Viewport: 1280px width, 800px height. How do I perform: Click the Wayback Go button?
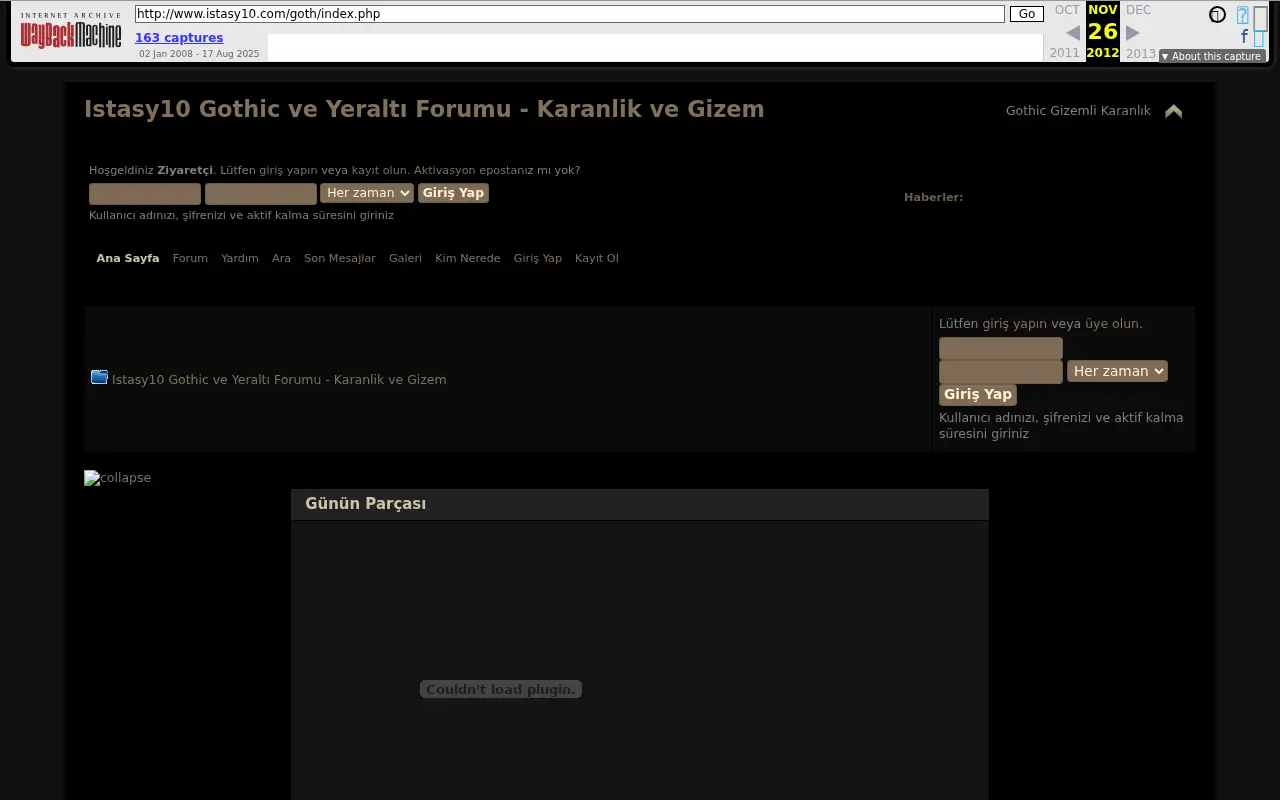(x=1026, y=14)
